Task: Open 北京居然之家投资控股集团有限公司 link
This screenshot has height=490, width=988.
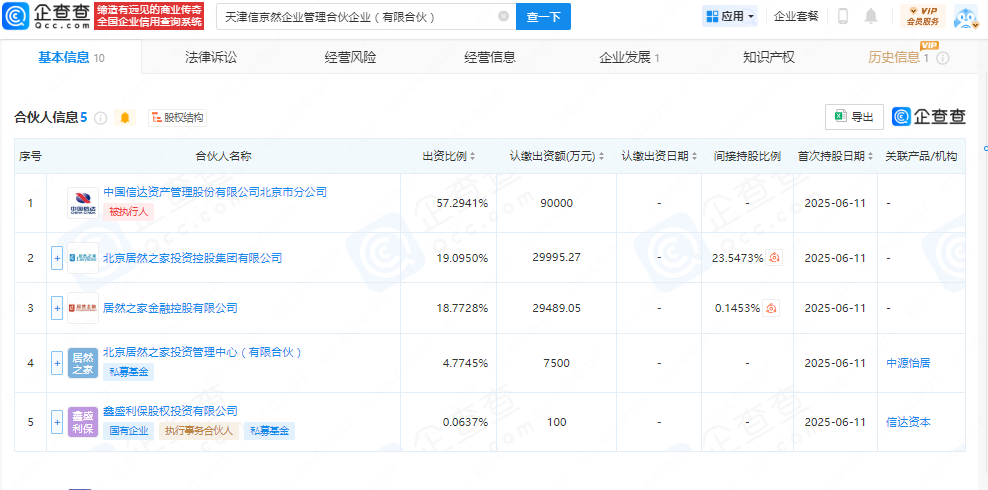Action: point(192,258)
